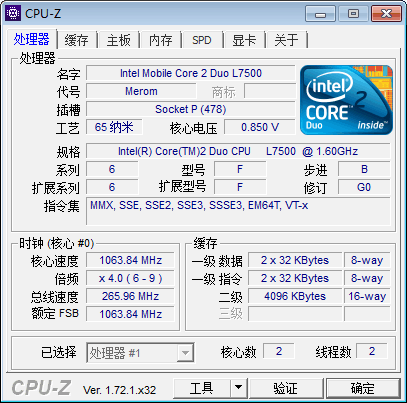Click the 验证 button

click(285, 388)
